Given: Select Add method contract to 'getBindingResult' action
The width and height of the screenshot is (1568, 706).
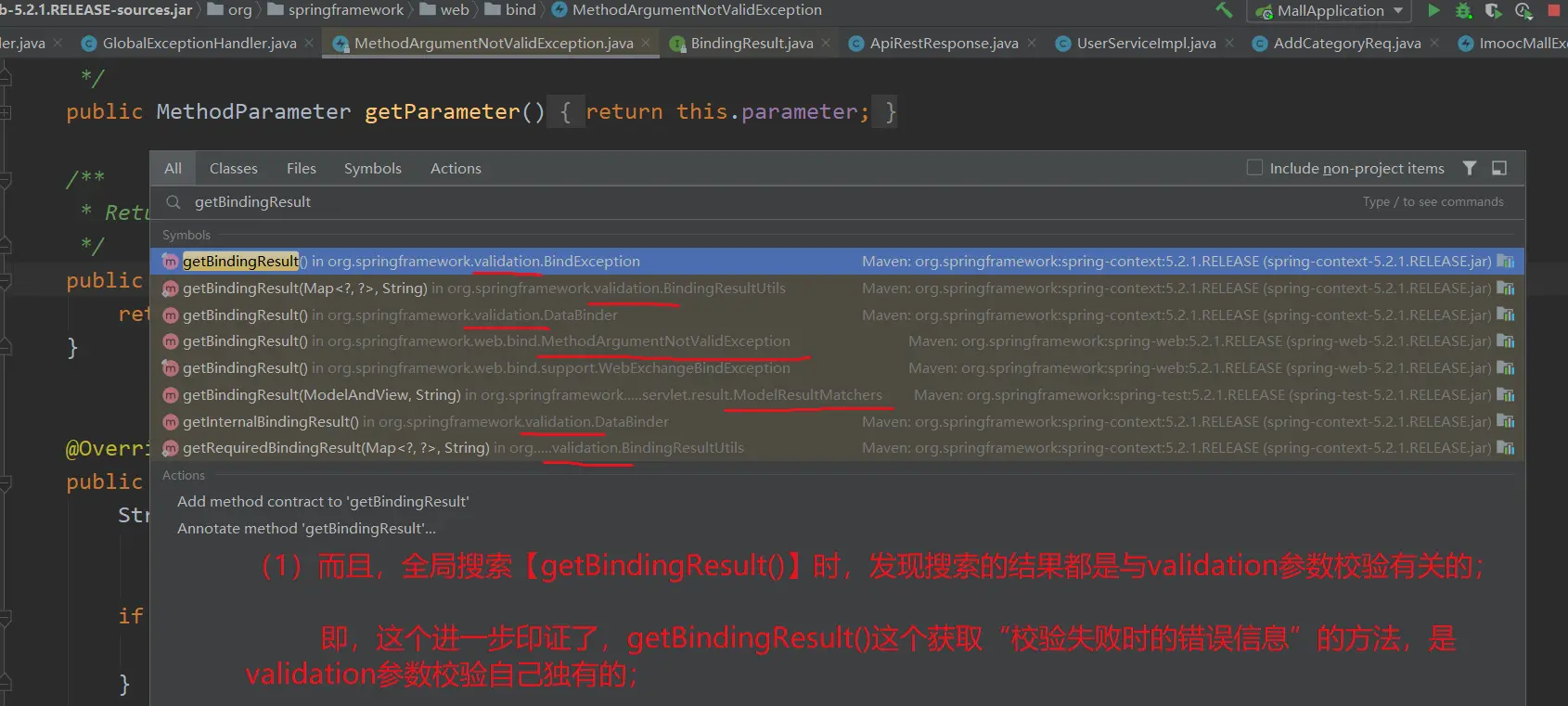Looking at the screenshot, I should [x=323, y=502].
